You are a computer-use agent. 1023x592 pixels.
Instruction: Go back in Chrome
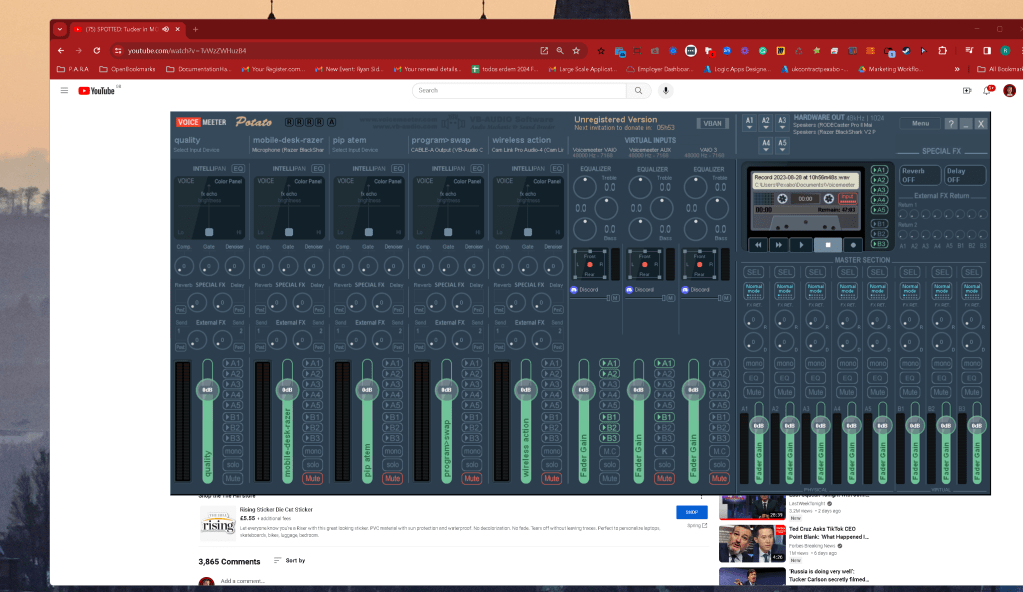pos(61,50)
